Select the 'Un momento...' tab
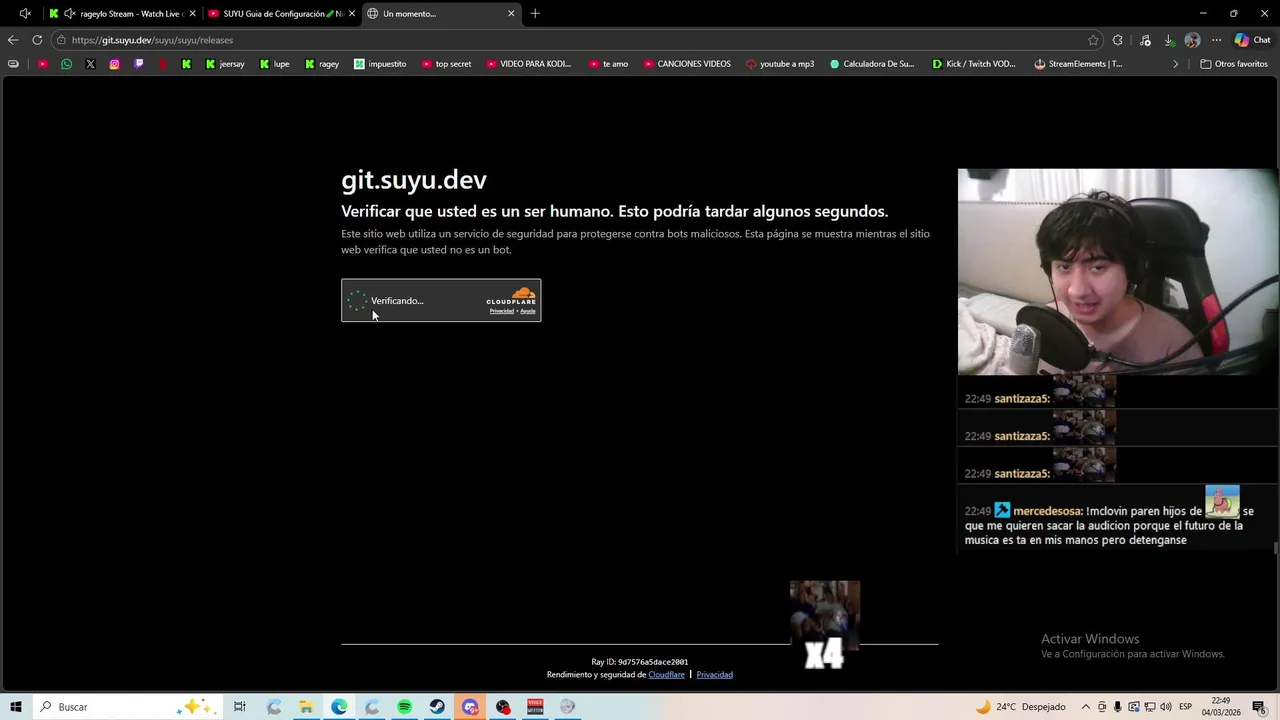The height and width of the screenshot is (720, 1280). [x=440, y=14]
